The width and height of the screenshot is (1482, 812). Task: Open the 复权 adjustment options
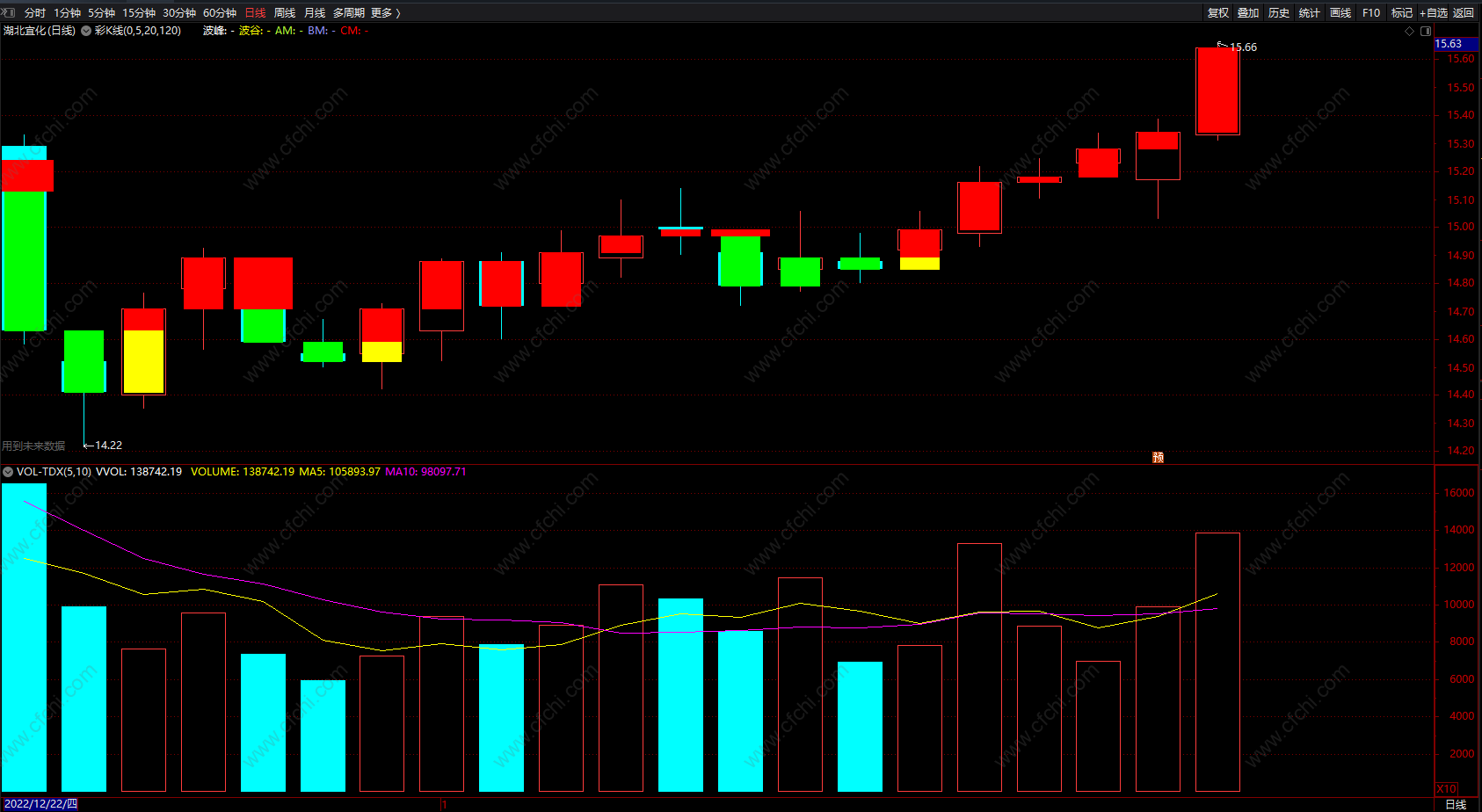[1218, 12]
